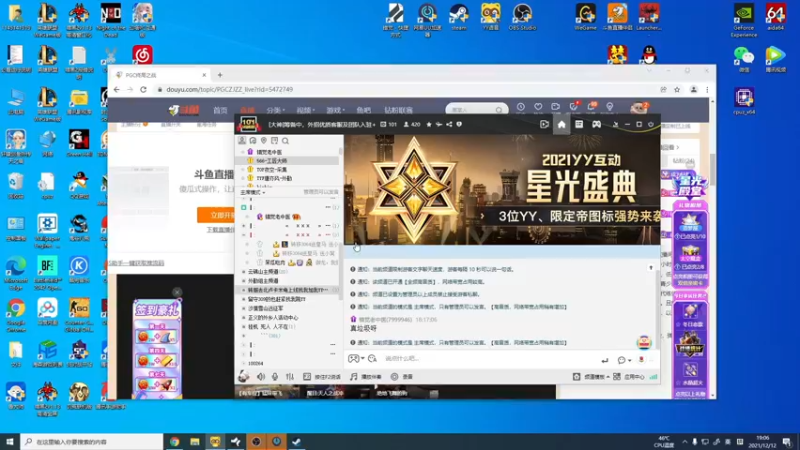Toggle the Chrome bookmark star for this page
The height and width of the screenshot is (450, 800).
click(677, 89)
